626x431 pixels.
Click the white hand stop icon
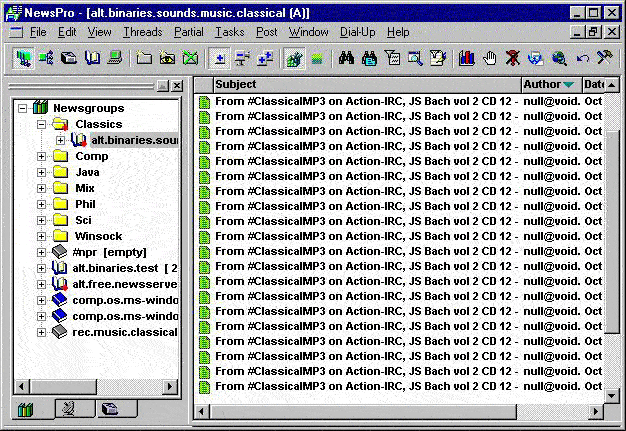click(x=490, y=59)
